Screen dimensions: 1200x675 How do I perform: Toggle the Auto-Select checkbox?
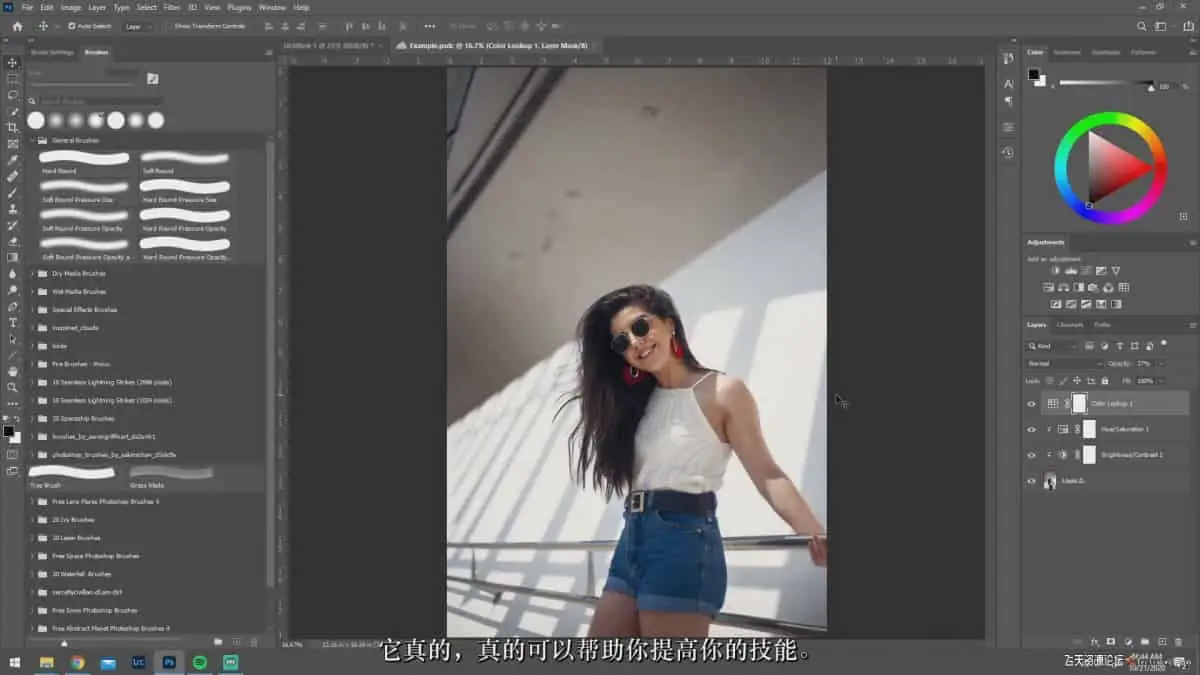pyautogui.click(x=72, y=26)
